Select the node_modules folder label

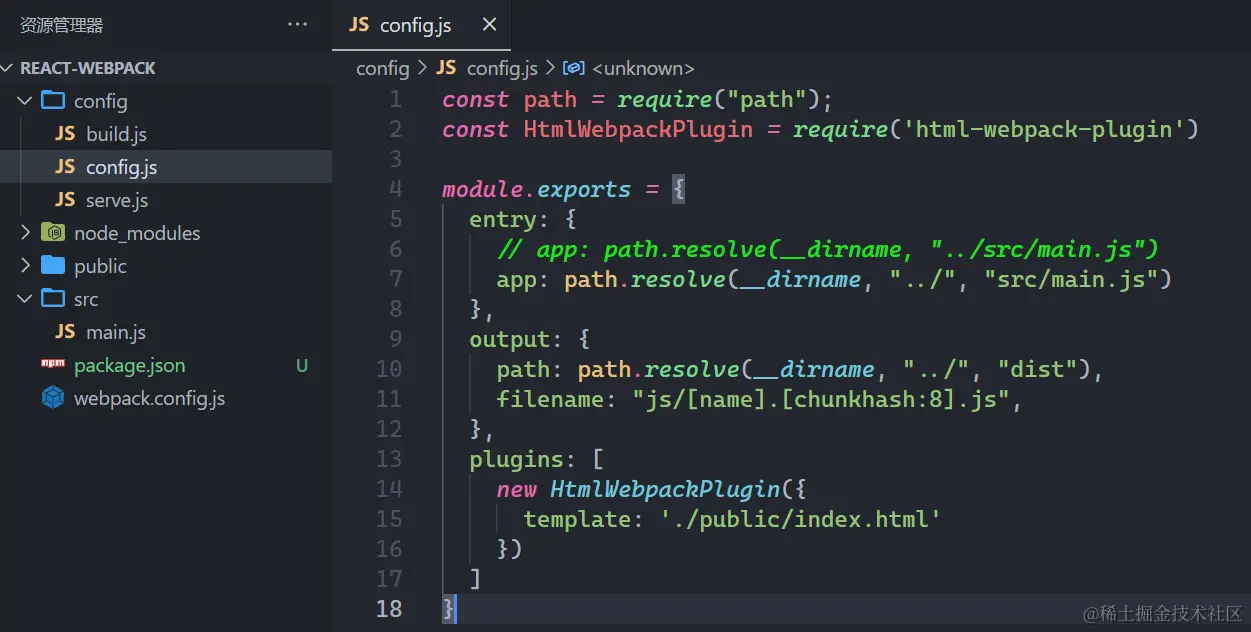click(x=137, y=233)
